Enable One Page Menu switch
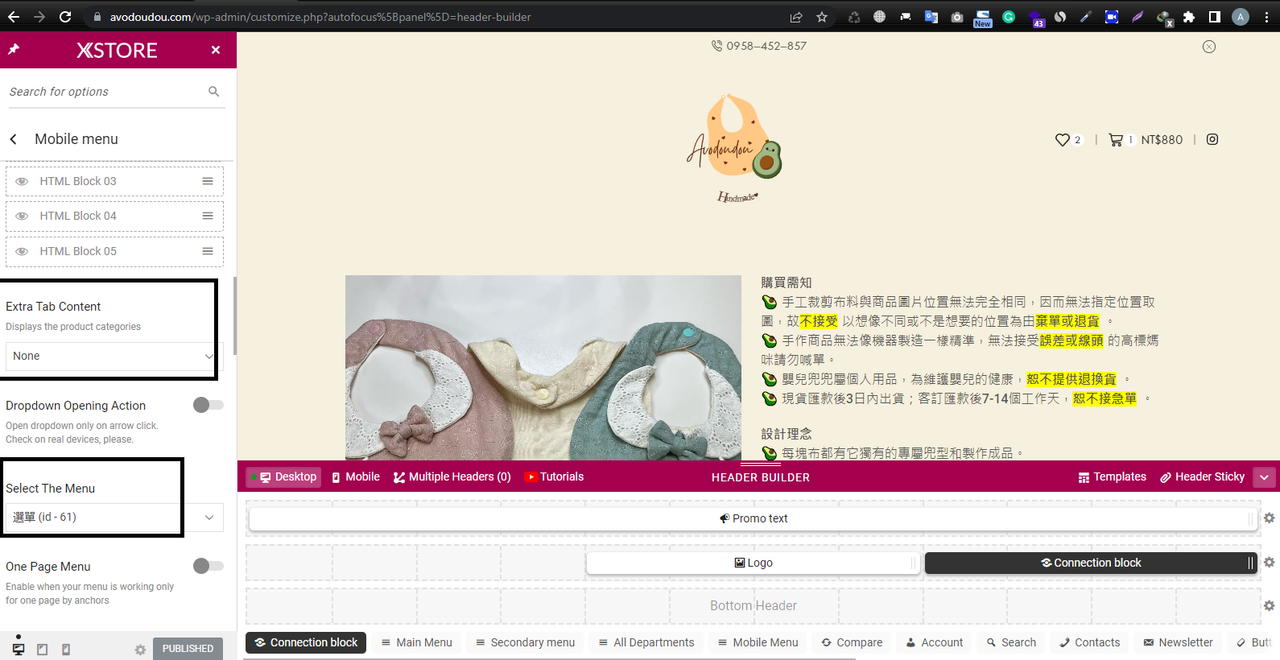The image size is (1280, 660). 208,566
